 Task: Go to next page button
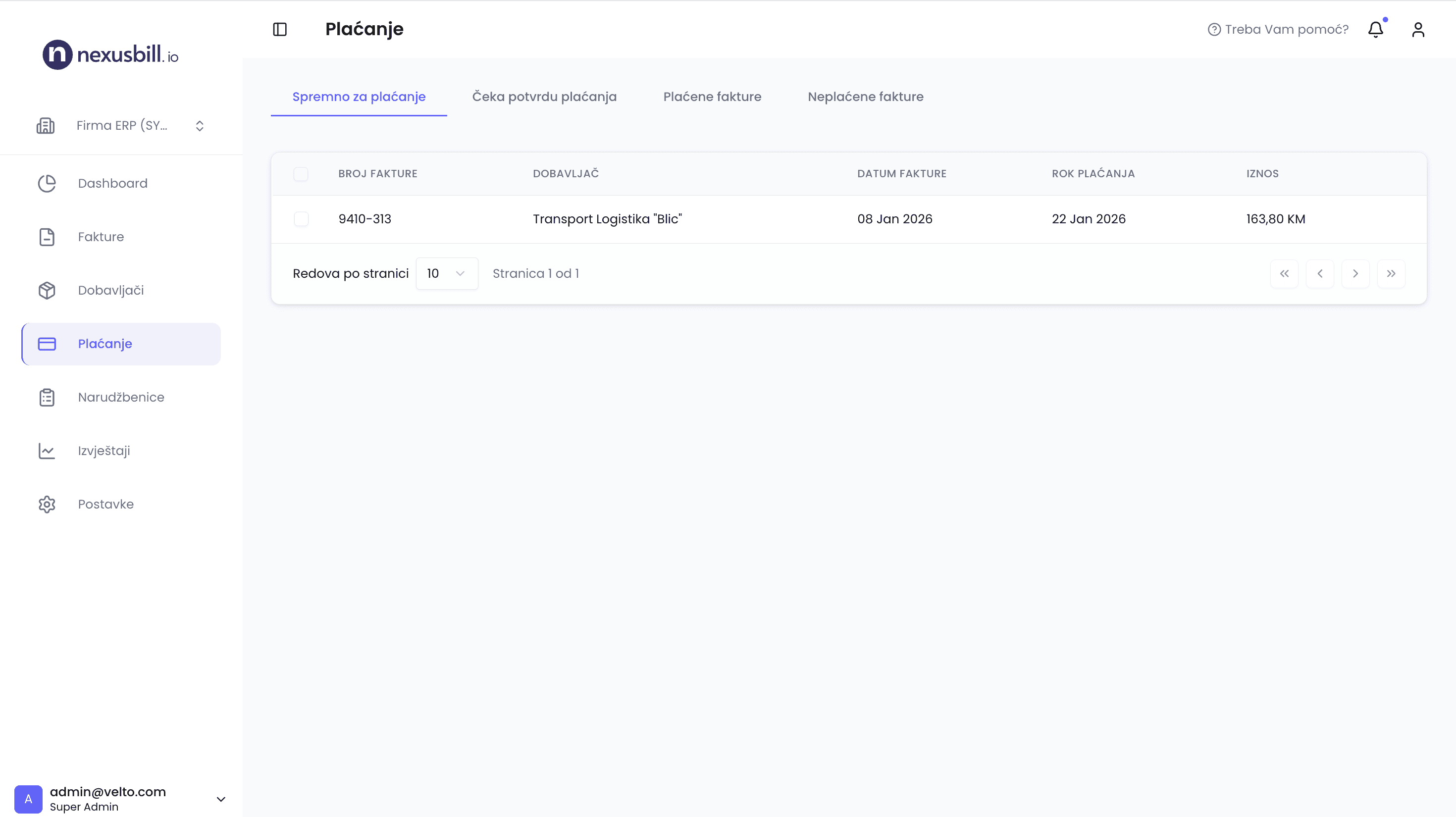tap(1355, 273)
